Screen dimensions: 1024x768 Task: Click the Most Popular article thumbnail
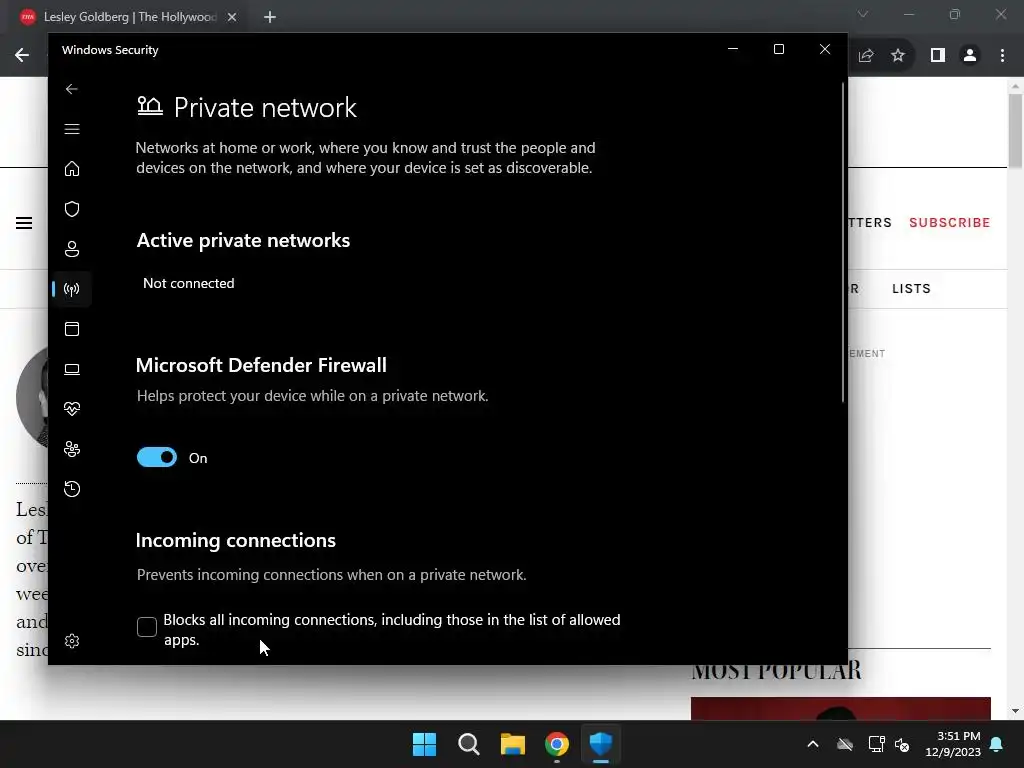pos(840,709)
